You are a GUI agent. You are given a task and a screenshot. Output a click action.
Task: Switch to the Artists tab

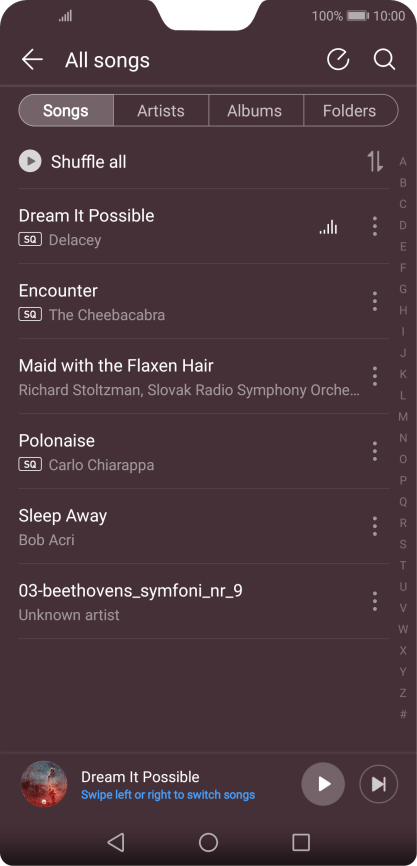(x=161, y=110)
